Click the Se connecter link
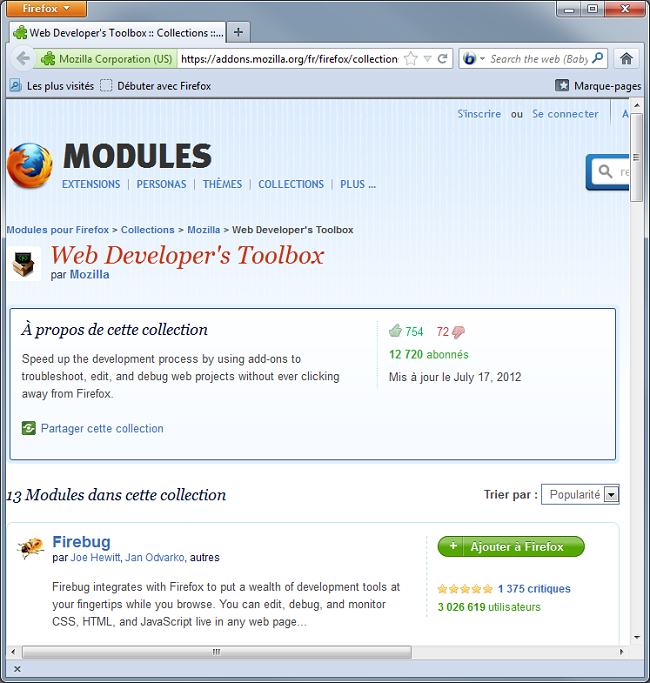Screen dimensions: 650x683 pyautogui.click(x=565, y=114)
